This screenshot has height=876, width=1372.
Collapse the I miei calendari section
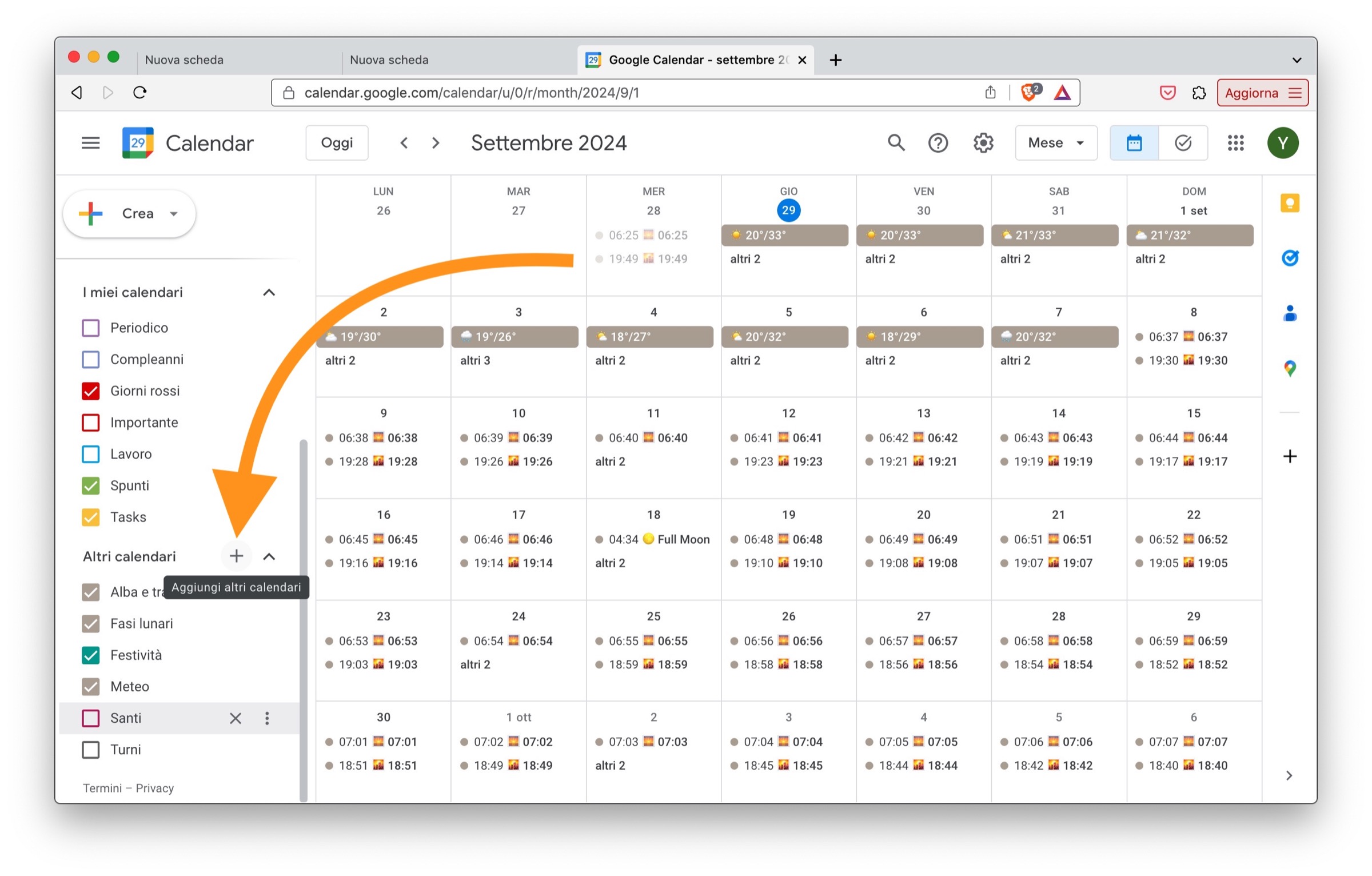[x=269, y=293]
